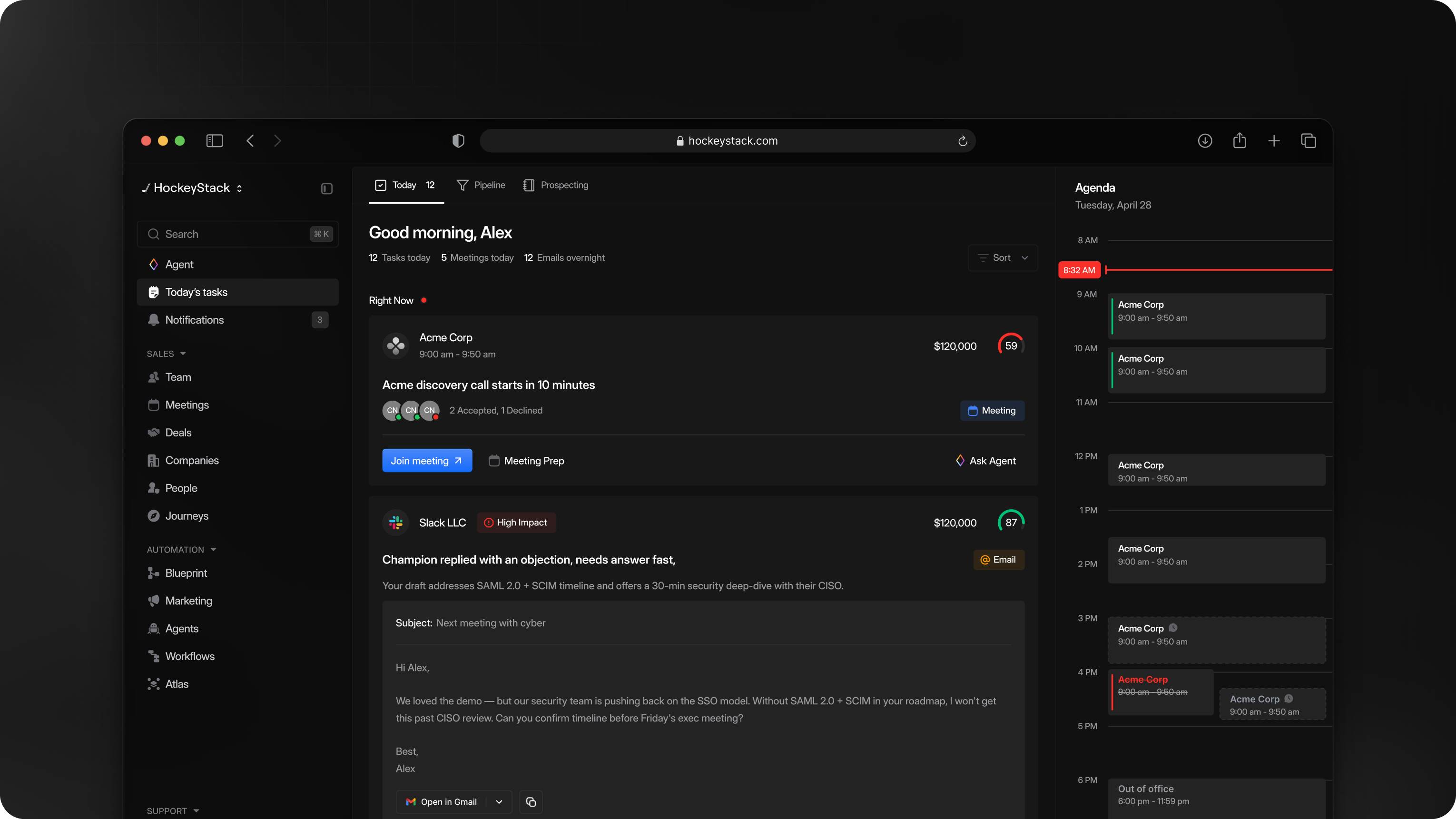The width and height of the screenshot is (1456, 819).
Task: Open the 9 AM Acme Corp agenda event
Action: [1216, 316]
